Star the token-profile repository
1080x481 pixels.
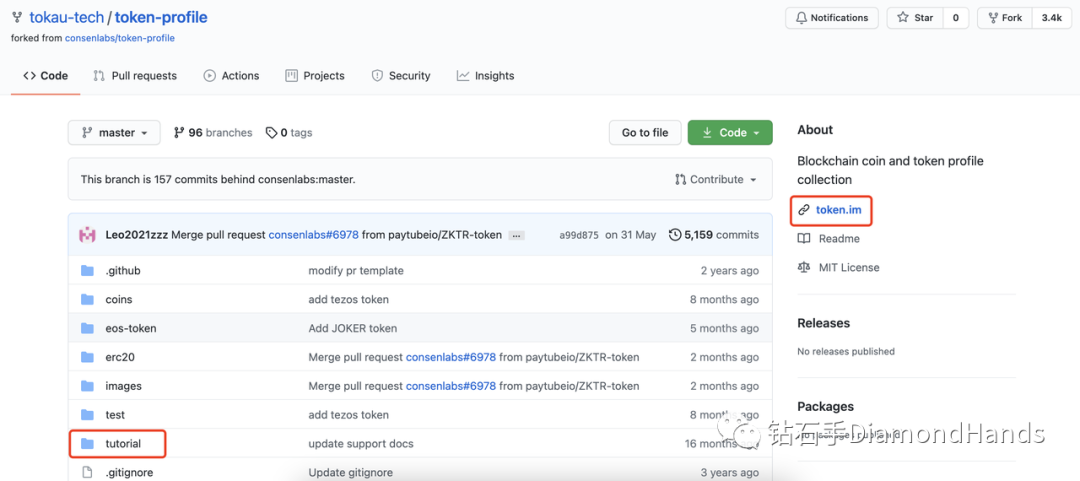point(915,18)
